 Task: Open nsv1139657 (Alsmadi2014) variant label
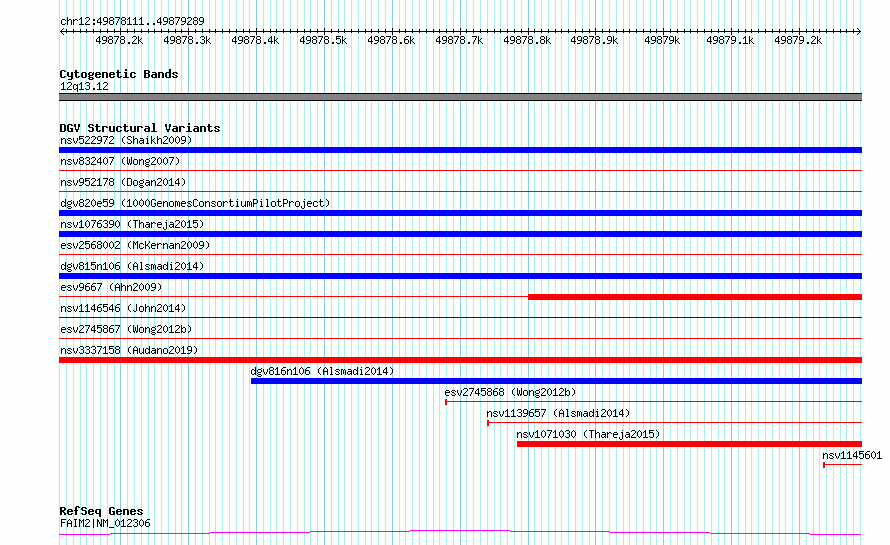coord(558,413)
